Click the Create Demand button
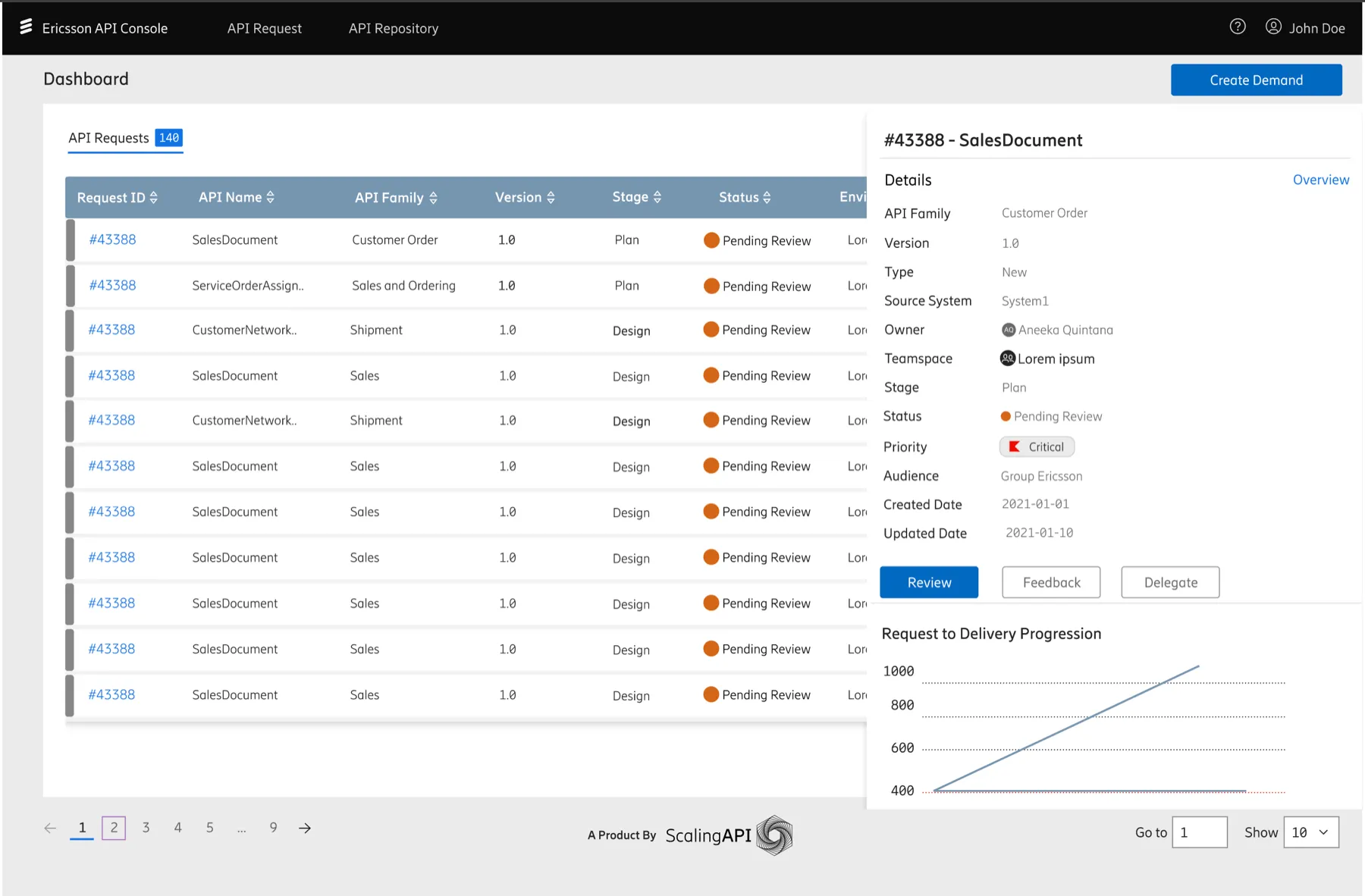The height and width of the screenshot is (896, 1365). pos(1256,80)
